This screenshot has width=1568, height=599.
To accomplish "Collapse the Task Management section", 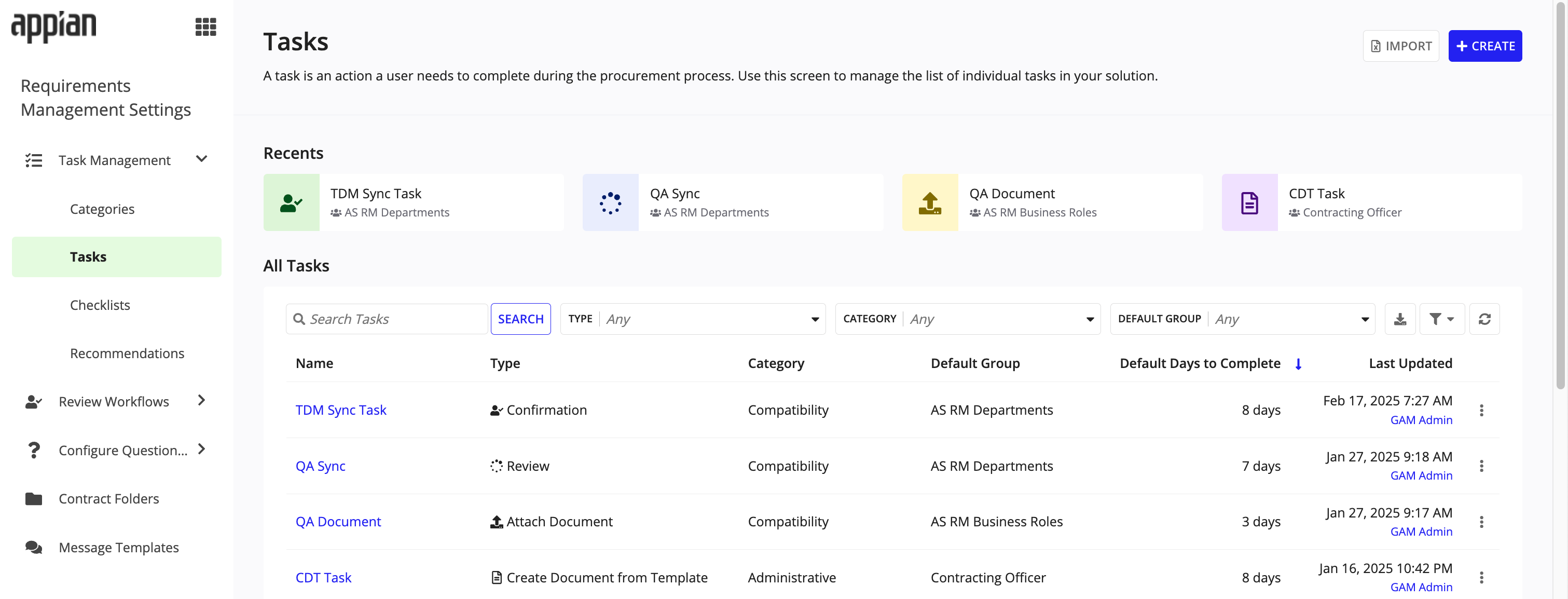I will click(x=201, y=159).
